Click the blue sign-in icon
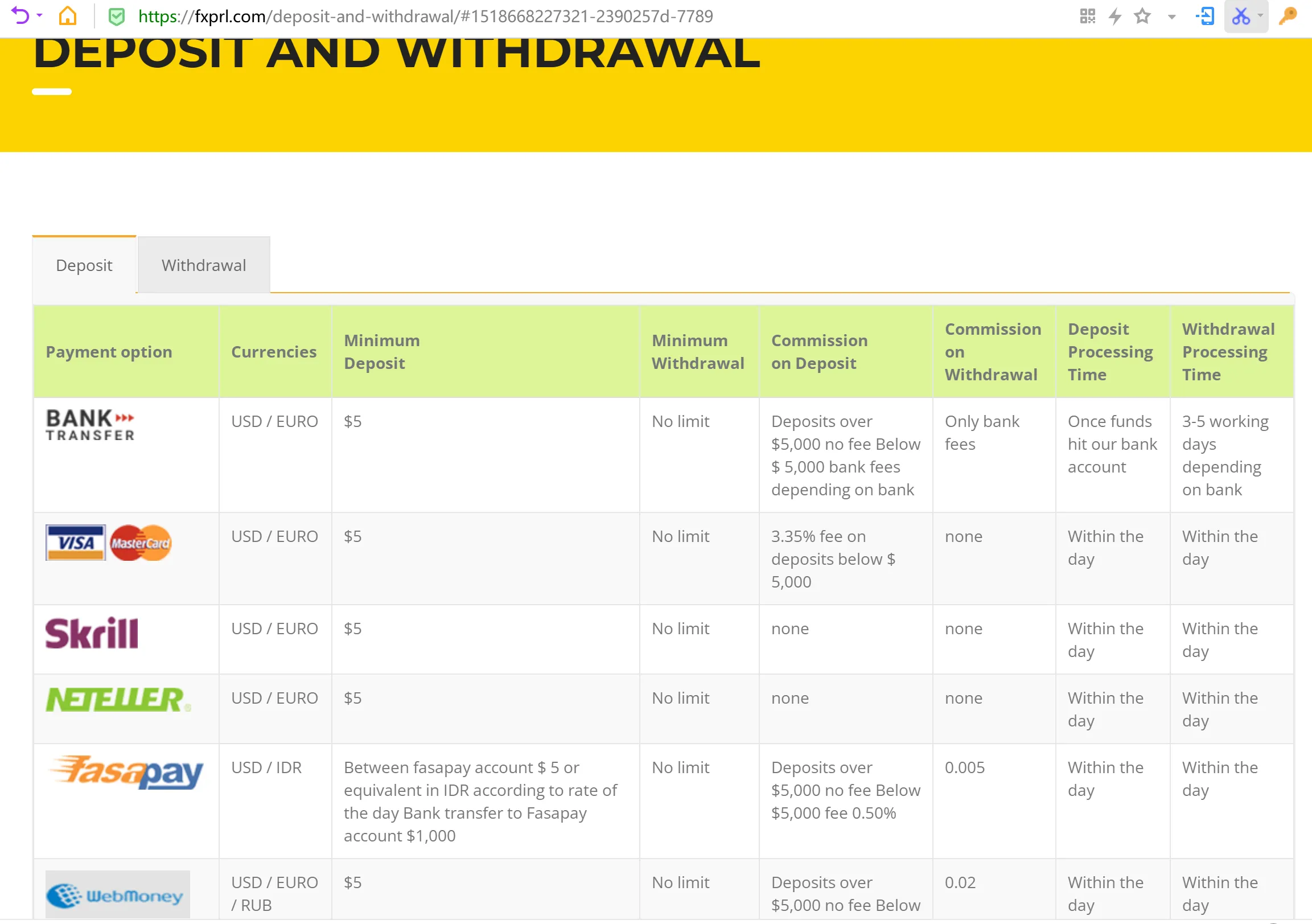The height and width of the screenshot is (924, 1312). tap(1205, 16)
